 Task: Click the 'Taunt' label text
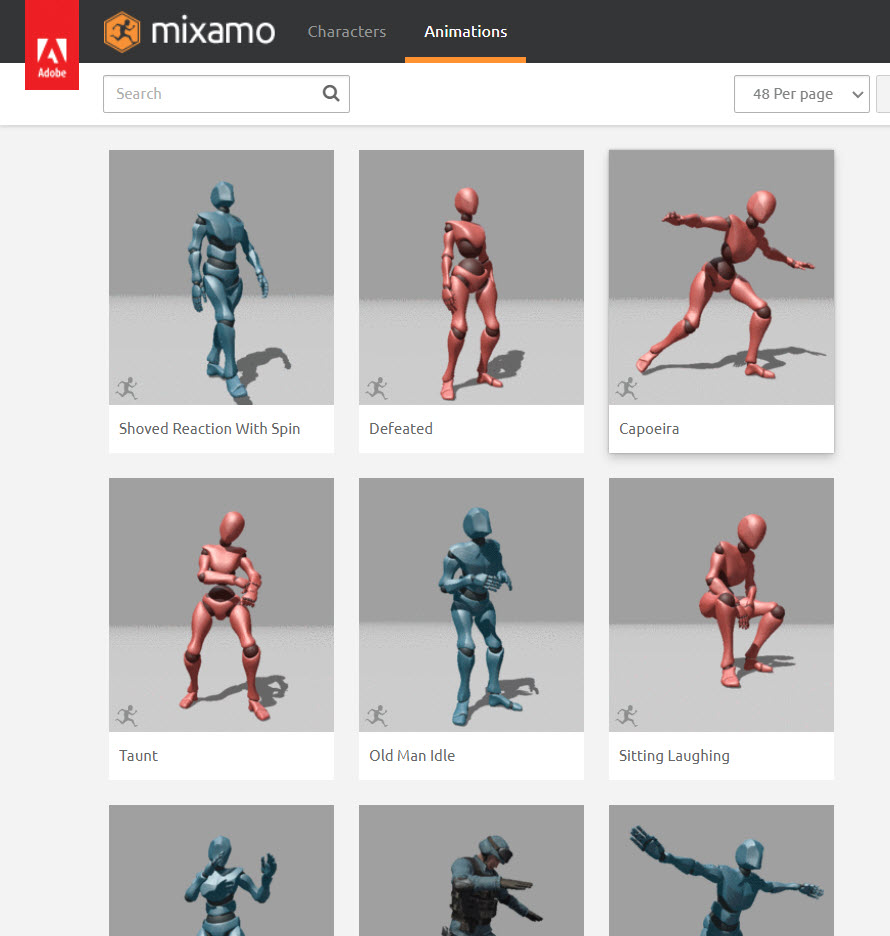click(x=138, y=756)
